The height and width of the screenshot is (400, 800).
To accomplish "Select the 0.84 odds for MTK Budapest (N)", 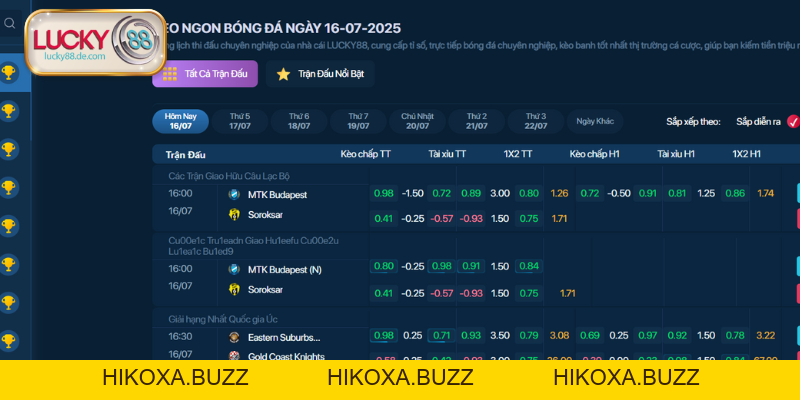I will (529, 266).
